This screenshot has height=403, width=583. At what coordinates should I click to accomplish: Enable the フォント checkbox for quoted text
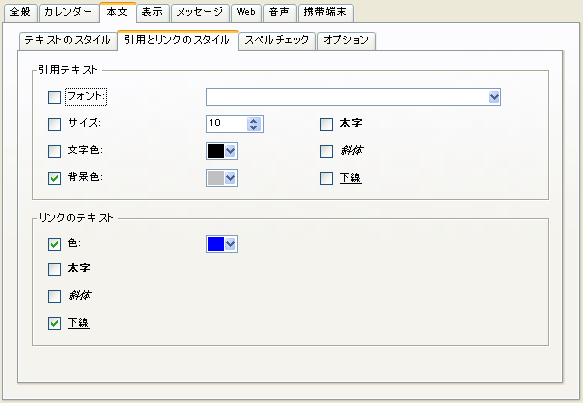(54, 97)
